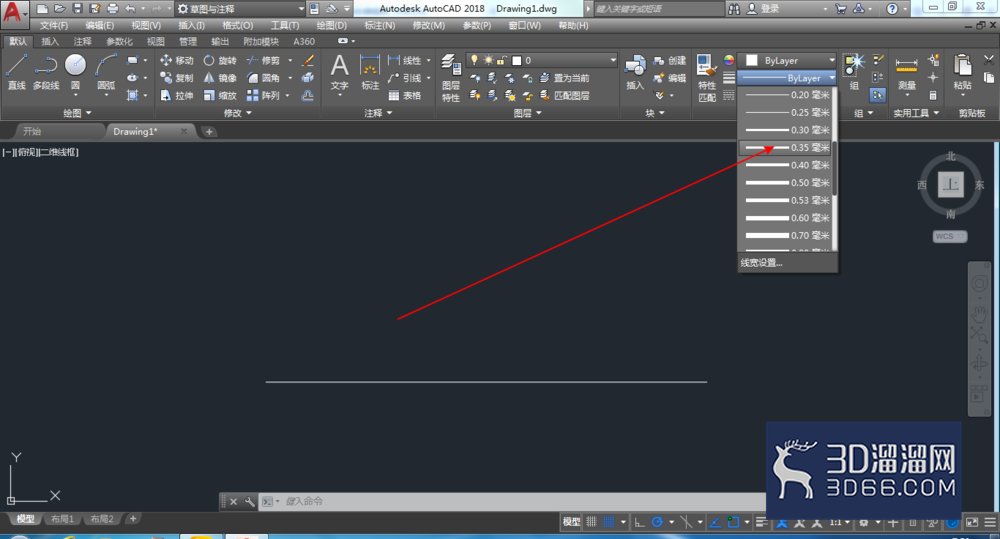Open 线宽设置... lineweight settings
The height and width of the screenshot is (539, 1000).
point(761,263)
